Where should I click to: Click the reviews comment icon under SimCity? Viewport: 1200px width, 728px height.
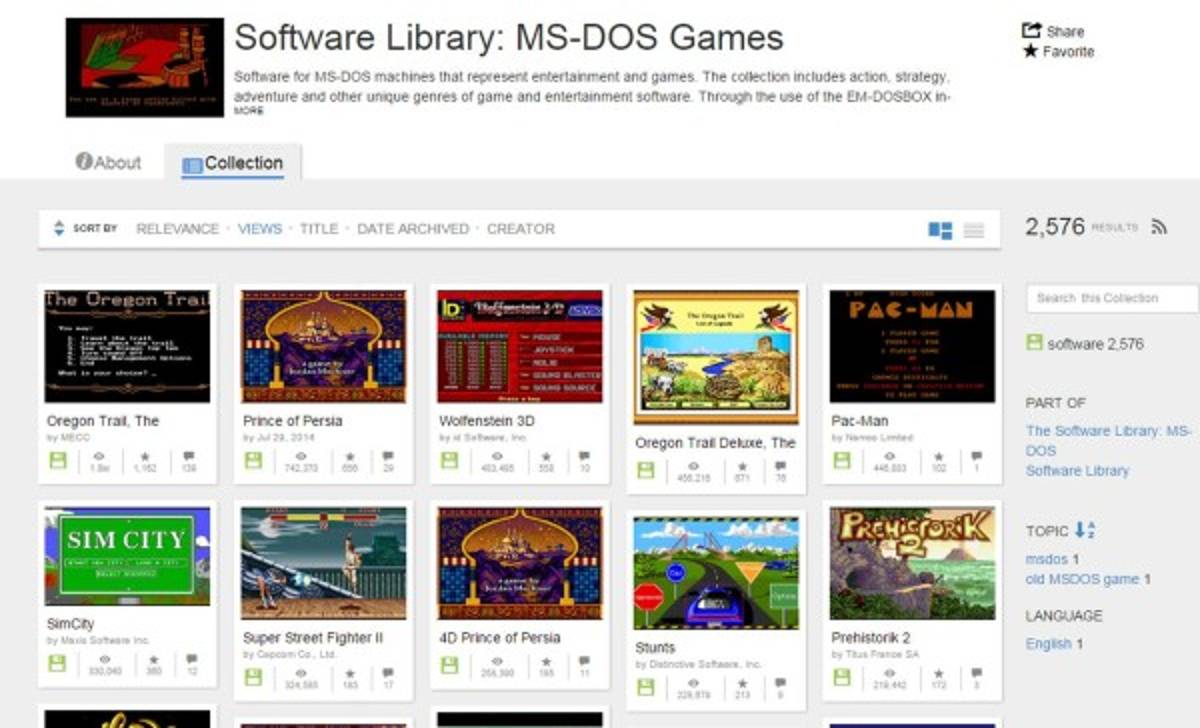point(190,661)
